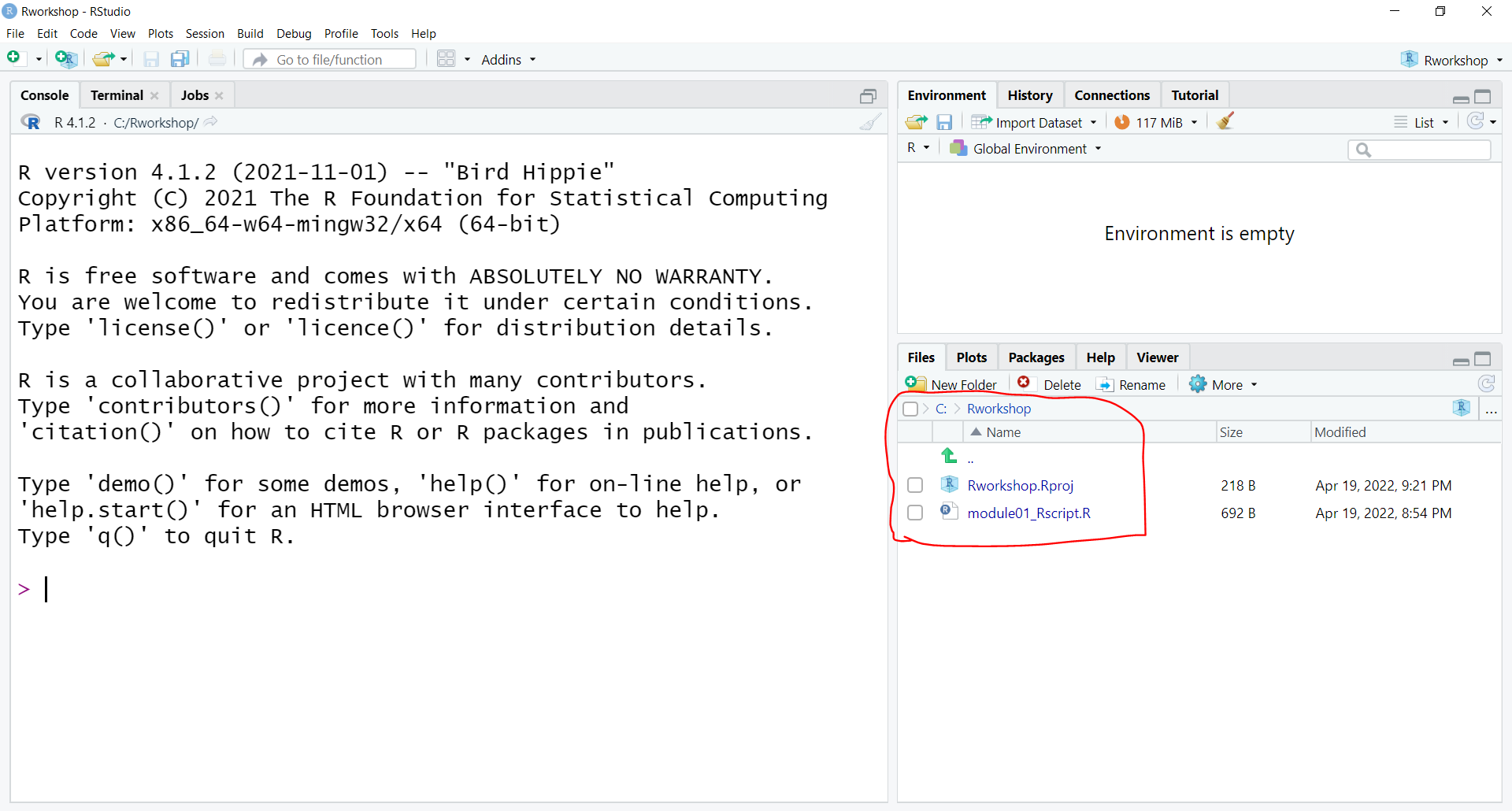The width and height of the screenshot is (1512, 811).
Task: Save all open documents icon
Action: tap(180, 59)
